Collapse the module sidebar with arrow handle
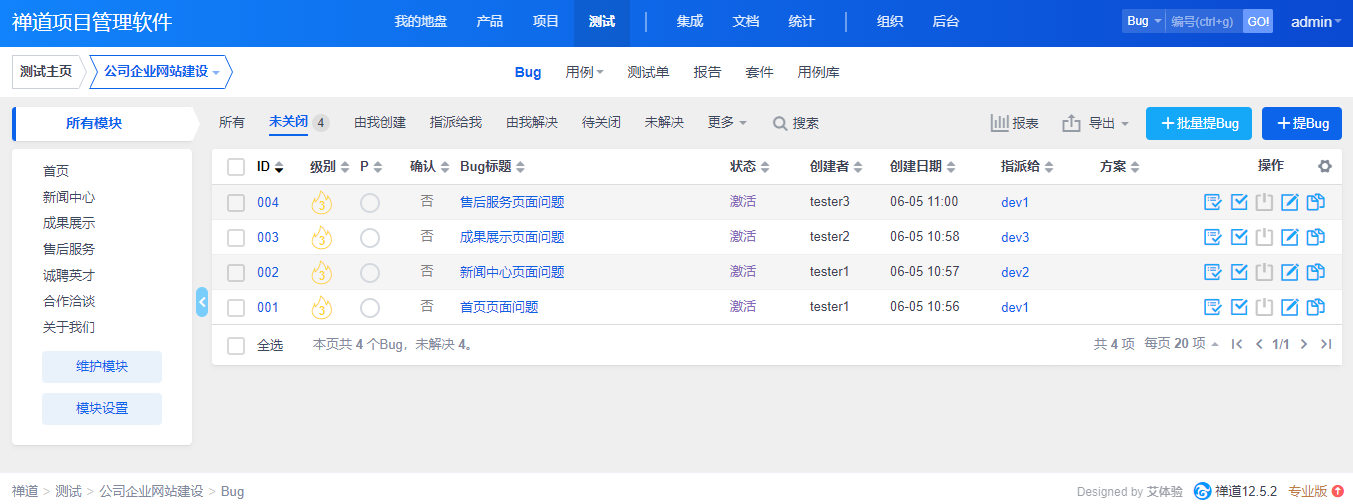This screenshot has height=504, width=1353. coord(202,301)
